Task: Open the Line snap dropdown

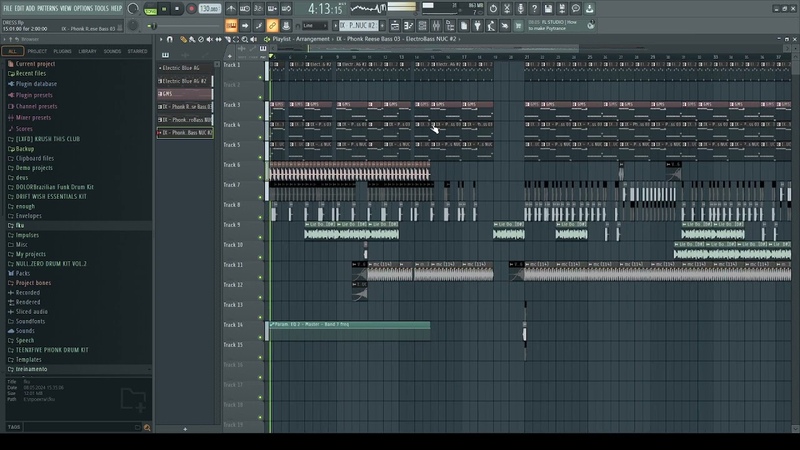Action: point(315,26)
